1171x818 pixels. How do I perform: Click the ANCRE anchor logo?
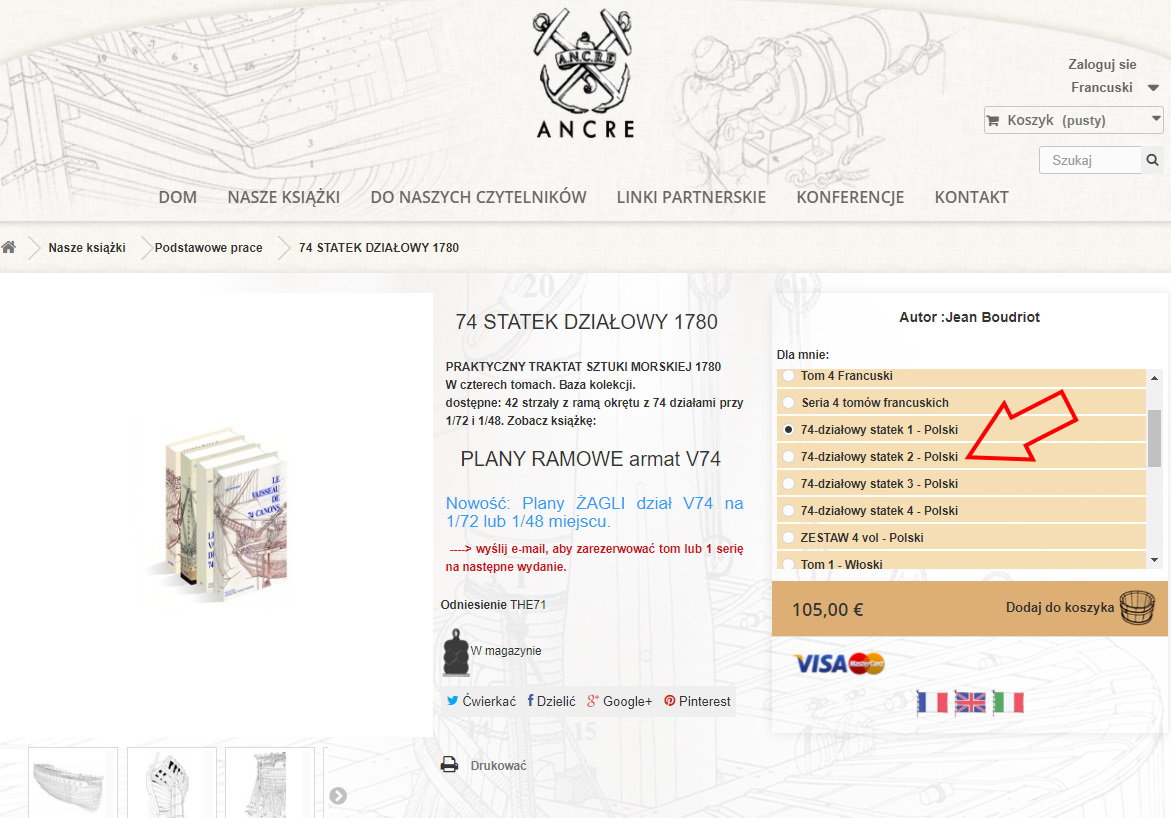coord(585,74)
